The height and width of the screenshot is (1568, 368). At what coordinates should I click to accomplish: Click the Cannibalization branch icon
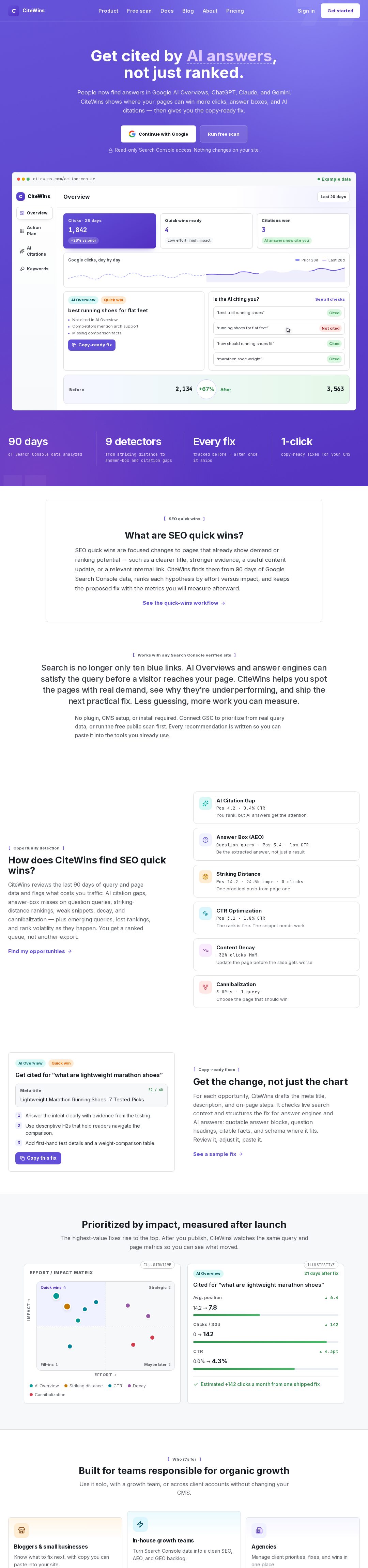pos(205,987)
